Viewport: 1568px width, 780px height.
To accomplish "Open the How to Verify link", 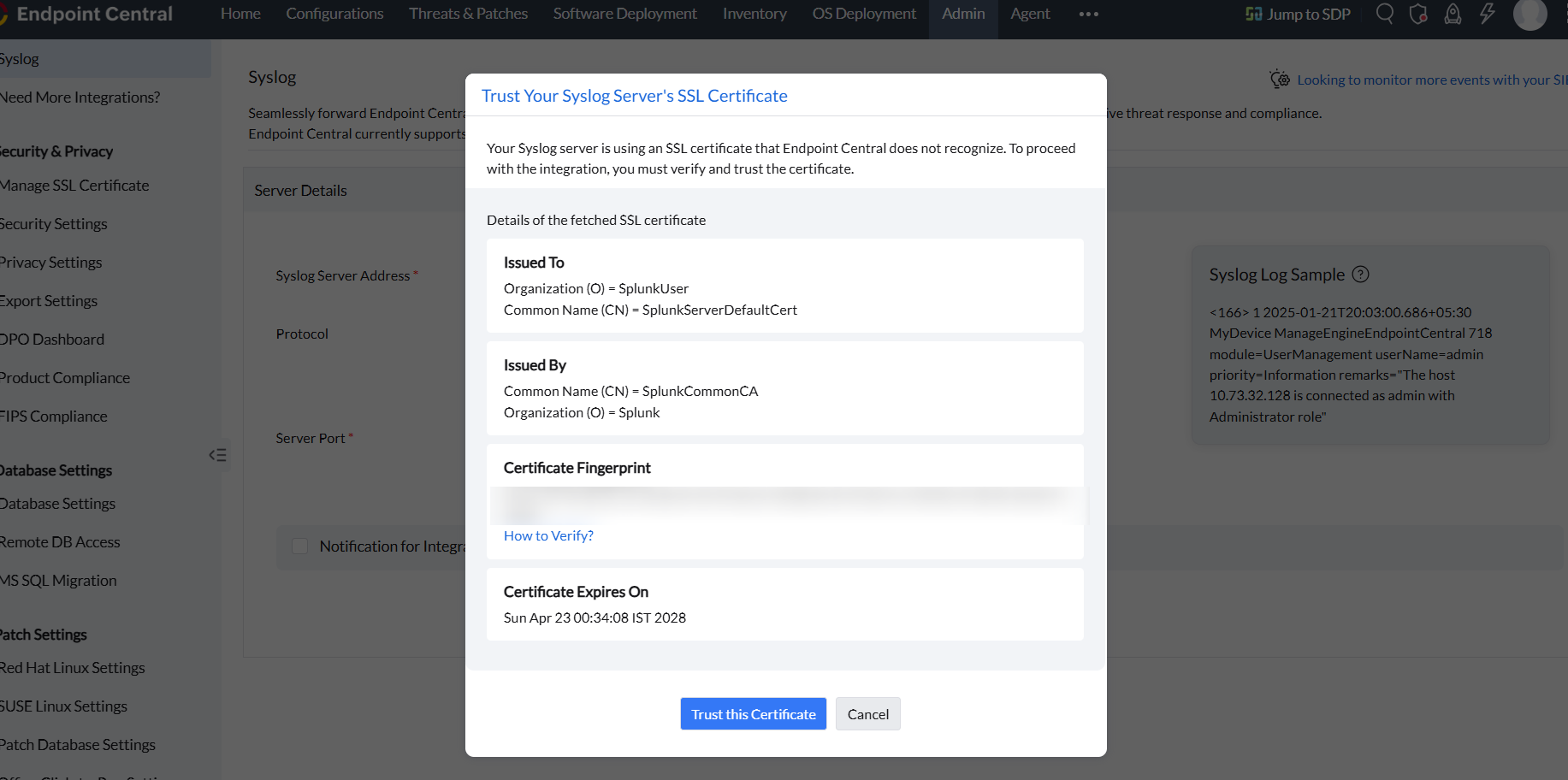I will click(548, 535).
